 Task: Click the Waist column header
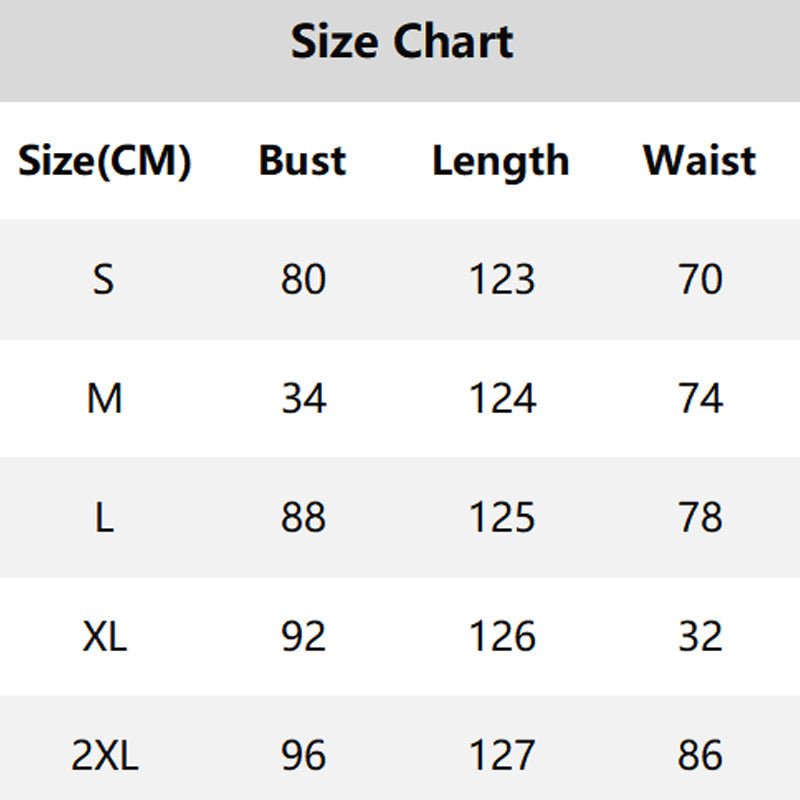coord(699,161)
